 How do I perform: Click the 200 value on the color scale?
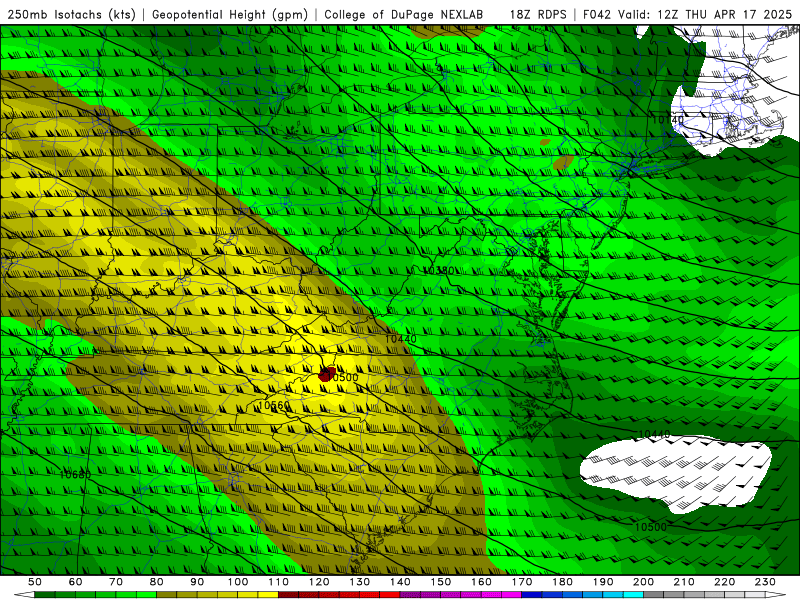click(643, 582)
